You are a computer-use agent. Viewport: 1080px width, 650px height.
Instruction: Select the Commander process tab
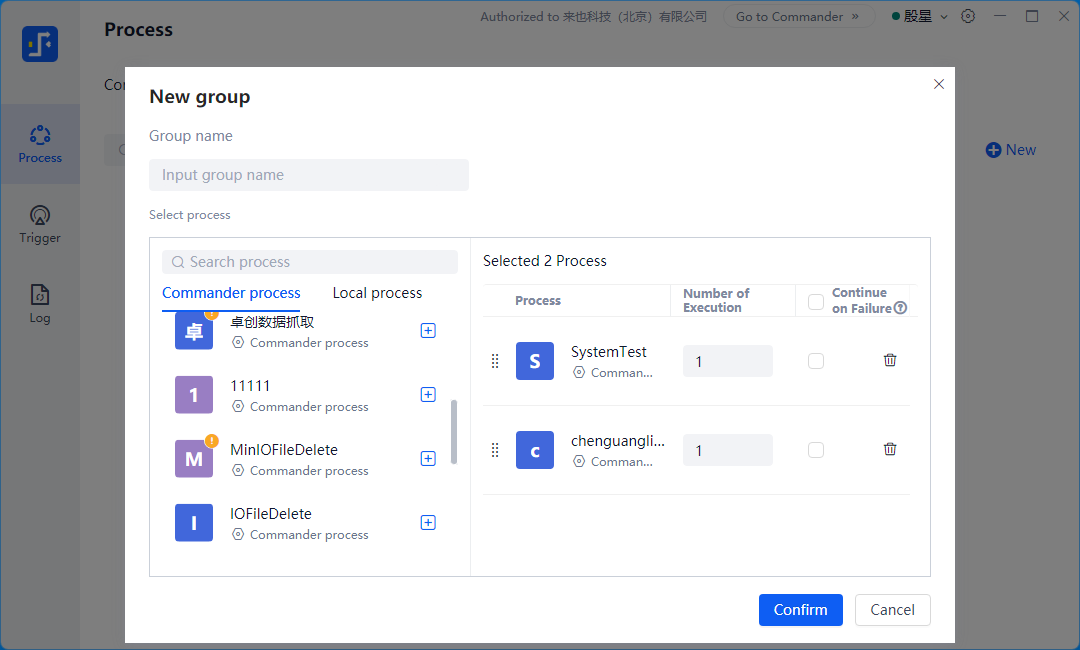click(231, 293)
